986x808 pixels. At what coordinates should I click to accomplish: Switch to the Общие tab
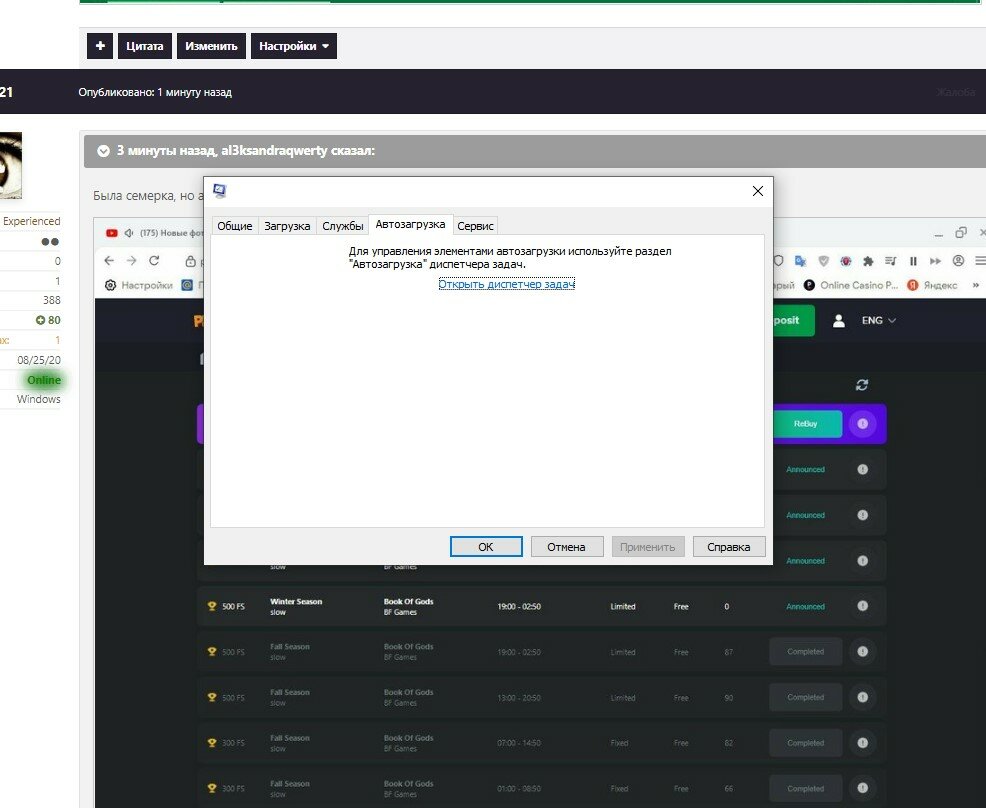click(x=234, y=226)
